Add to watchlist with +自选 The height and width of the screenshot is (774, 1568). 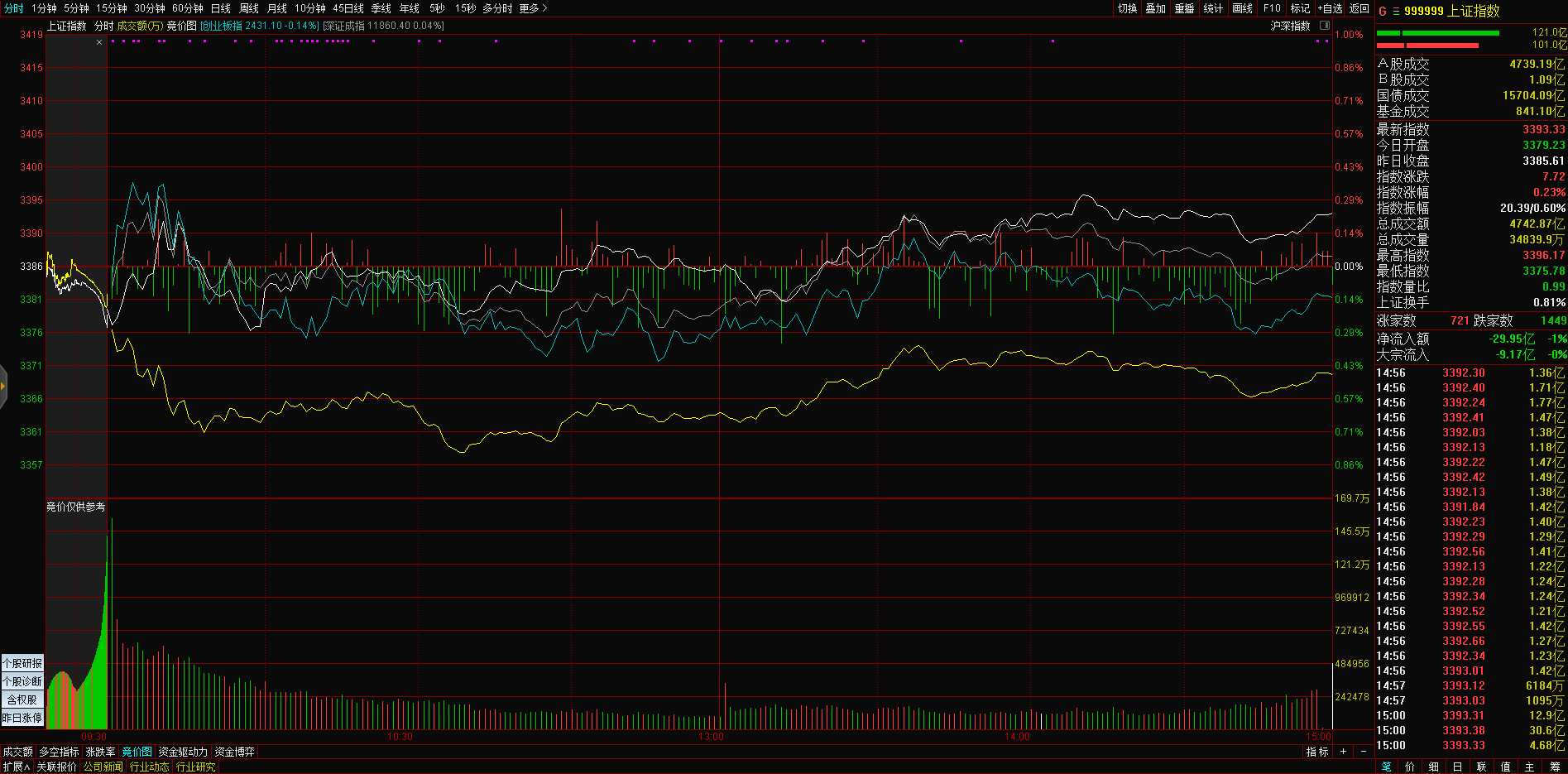click(1330, 8)
